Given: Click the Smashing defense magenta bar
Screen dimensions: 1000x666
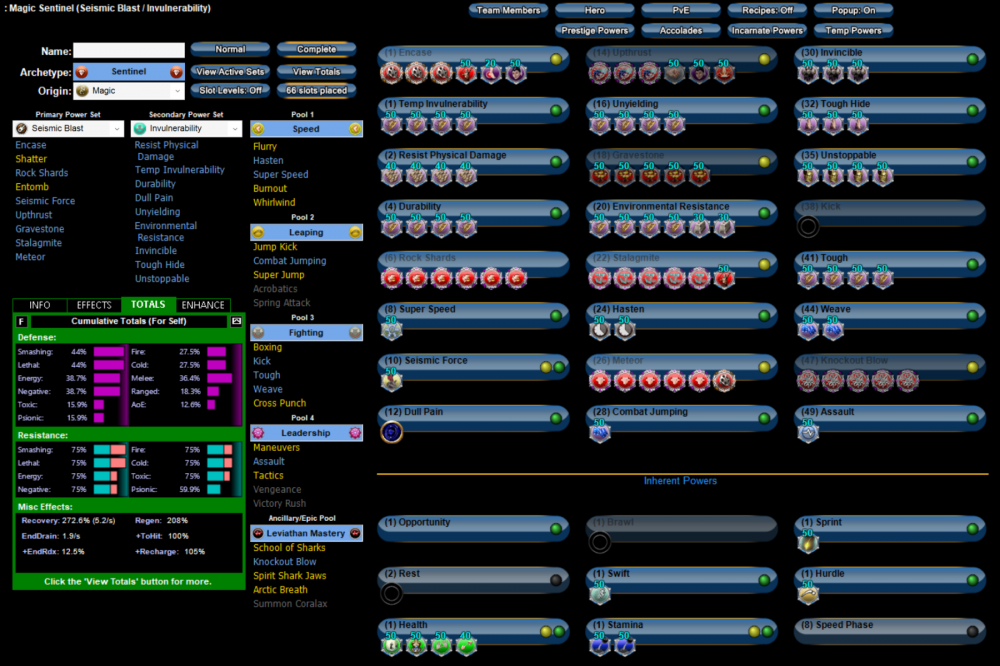Looking at the screenshot, I should point(107,352).
